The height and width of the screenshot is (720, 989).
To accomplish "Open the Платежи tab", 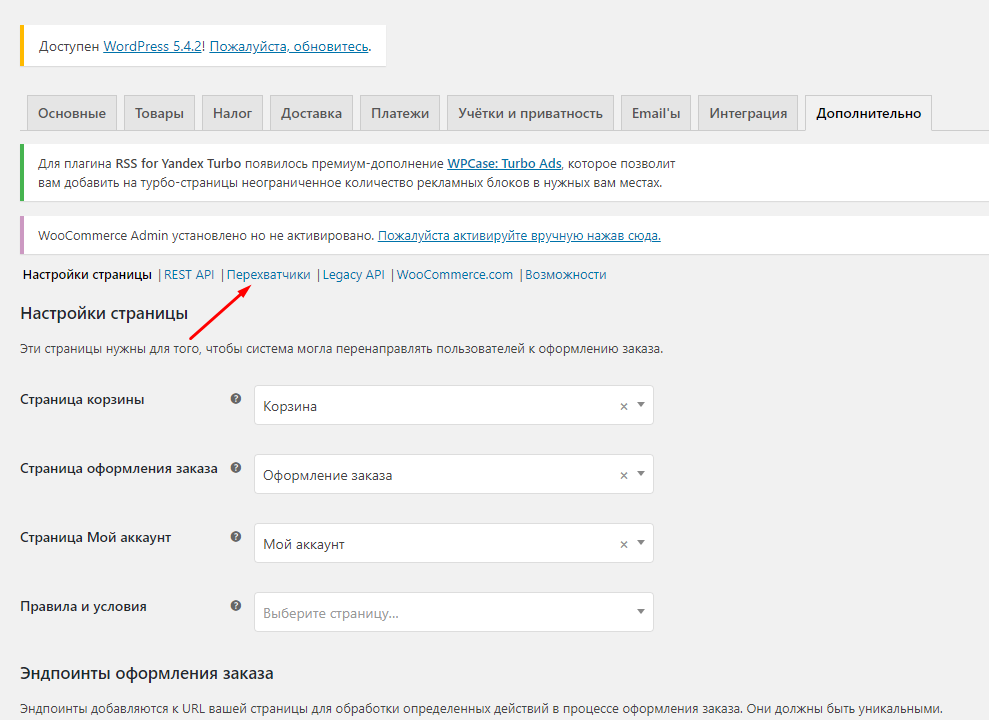I will point(400,113).
